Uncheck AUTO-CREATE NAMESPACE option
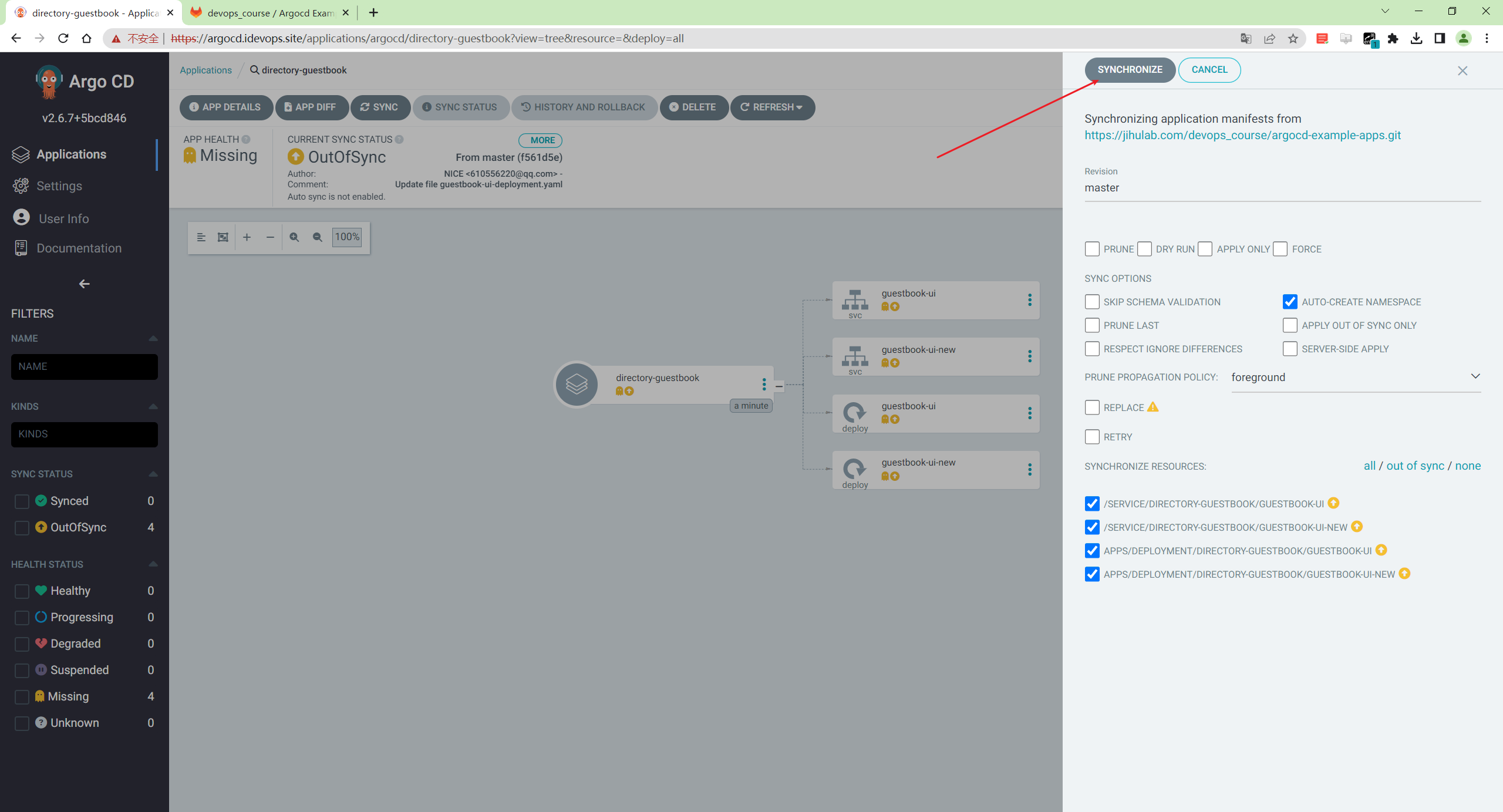 pos(1290,302)
